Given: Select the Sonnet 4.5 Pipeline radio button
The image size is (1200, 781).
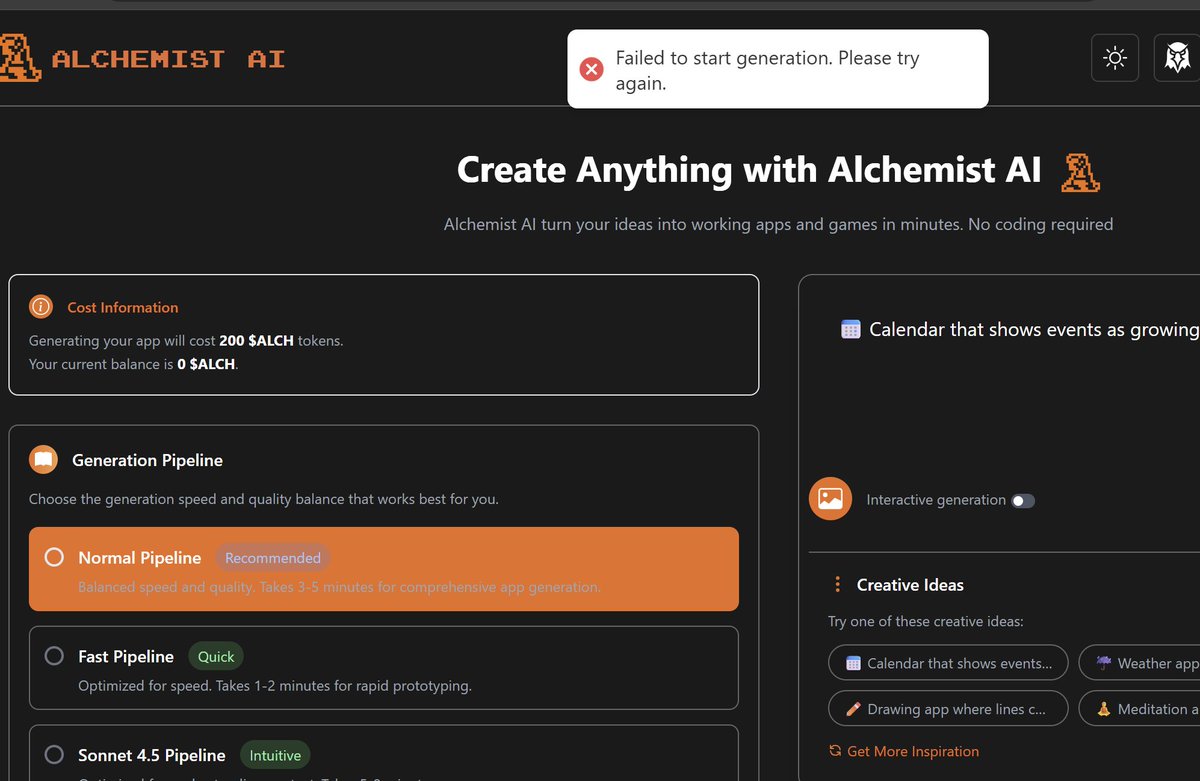Looking at the screenshot, I should click(x=55, y=755).
